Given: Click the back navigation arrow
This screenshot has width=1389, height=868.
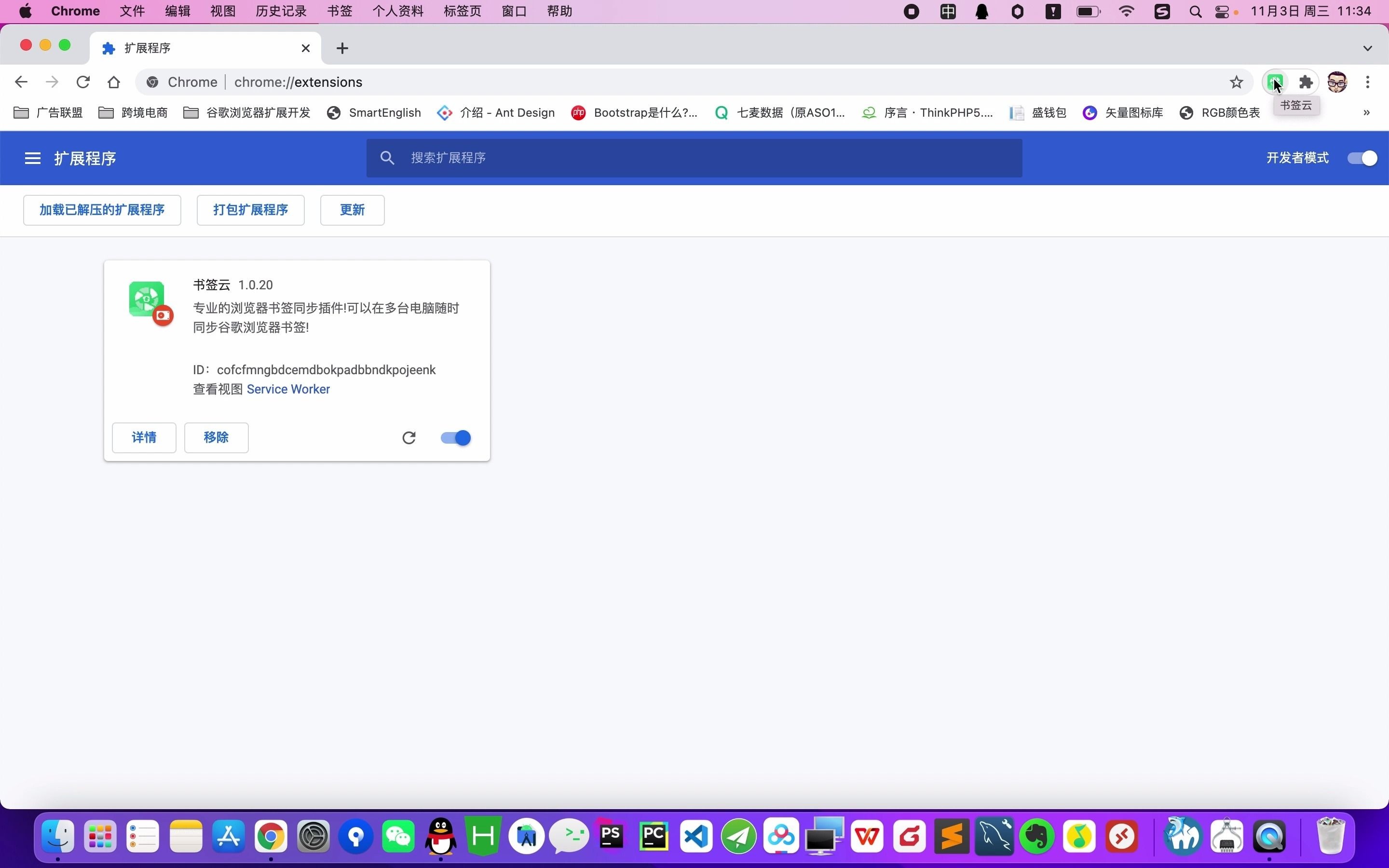Looking at the screenshot, I should (21, 82).
